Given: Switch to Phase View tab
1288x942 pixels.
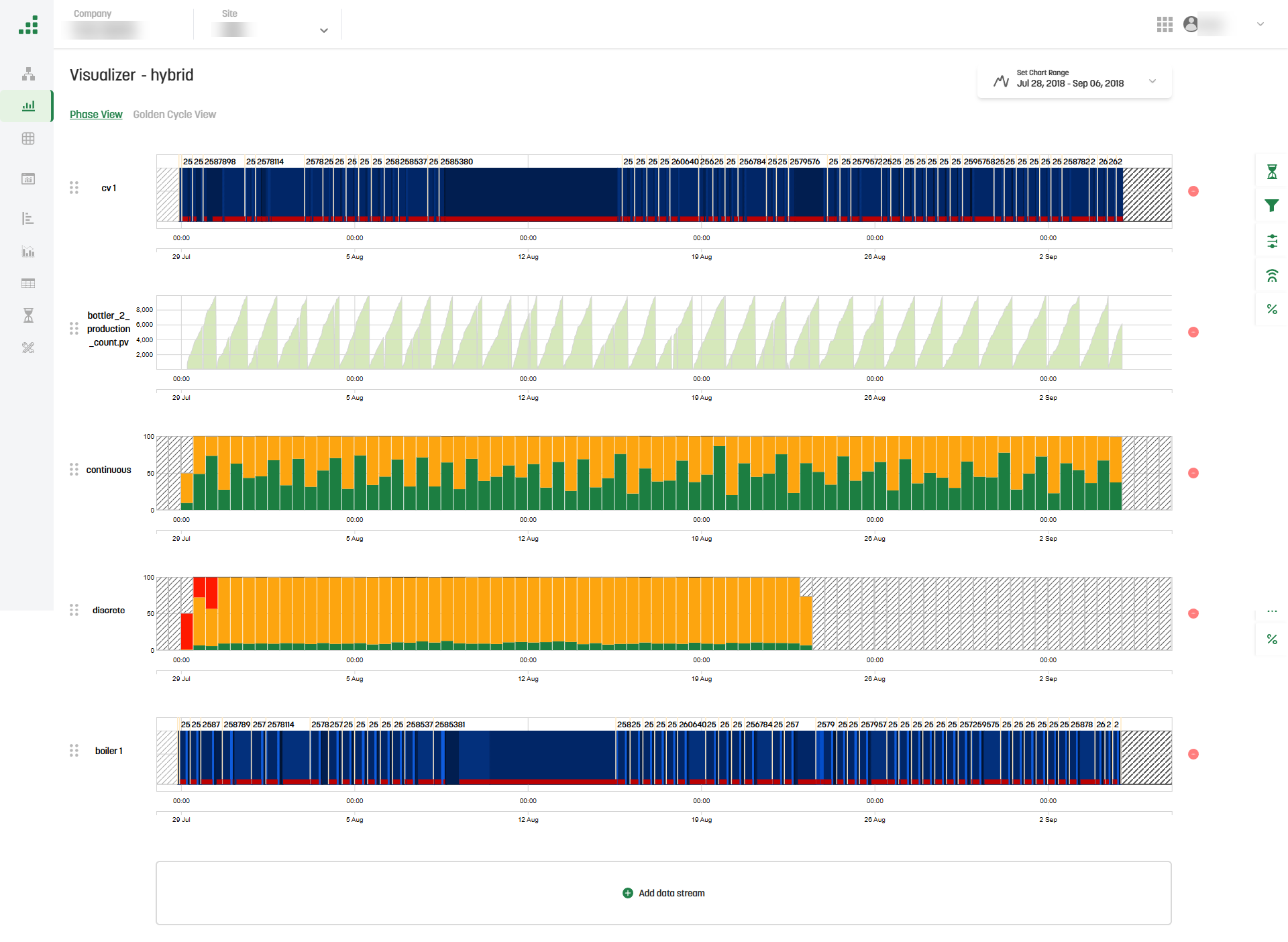Looking at the screenshot, I should click(x=96, y=115).
